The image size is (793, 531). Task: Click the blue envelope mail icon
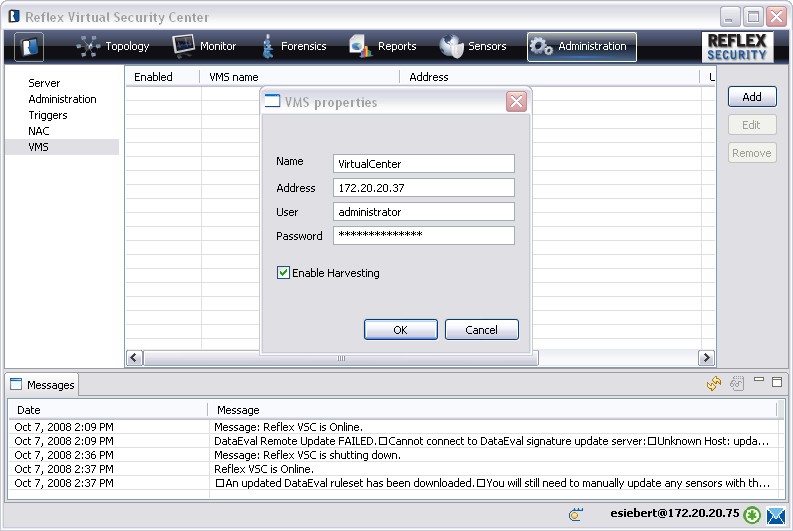coord(775,514)
